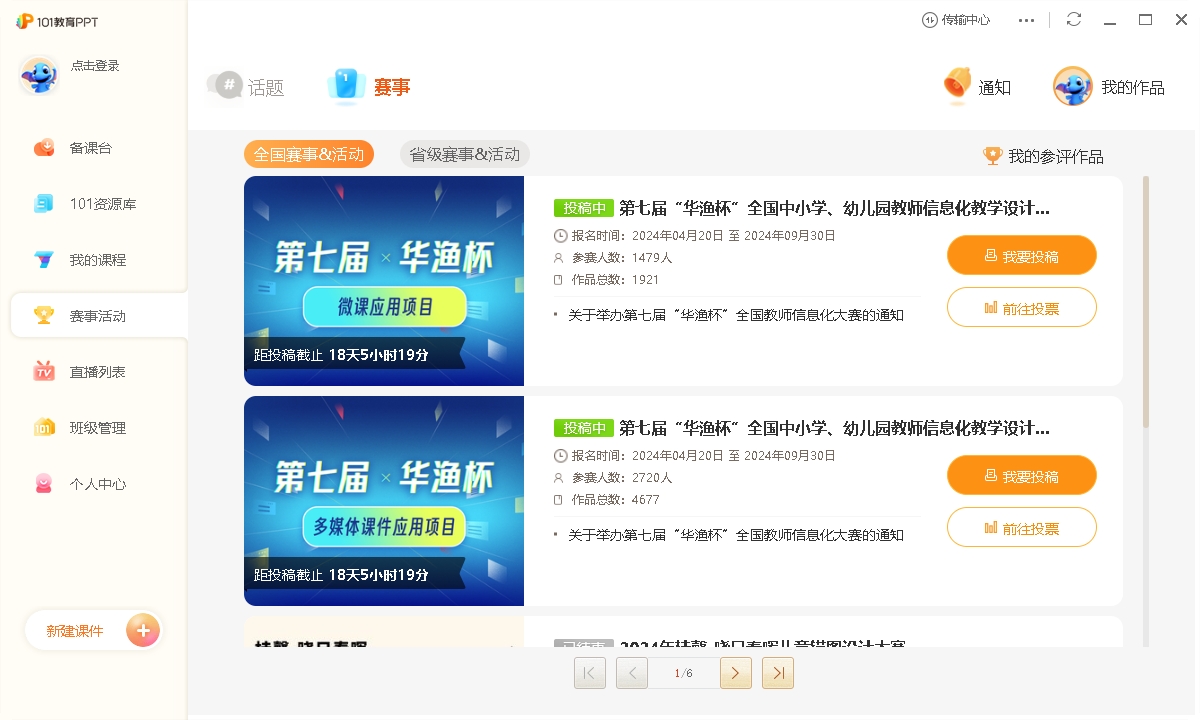The image size is (1200, 720).
Task: Open 我的参评作品 link with trophy
Action: [x=1044, y=156]
